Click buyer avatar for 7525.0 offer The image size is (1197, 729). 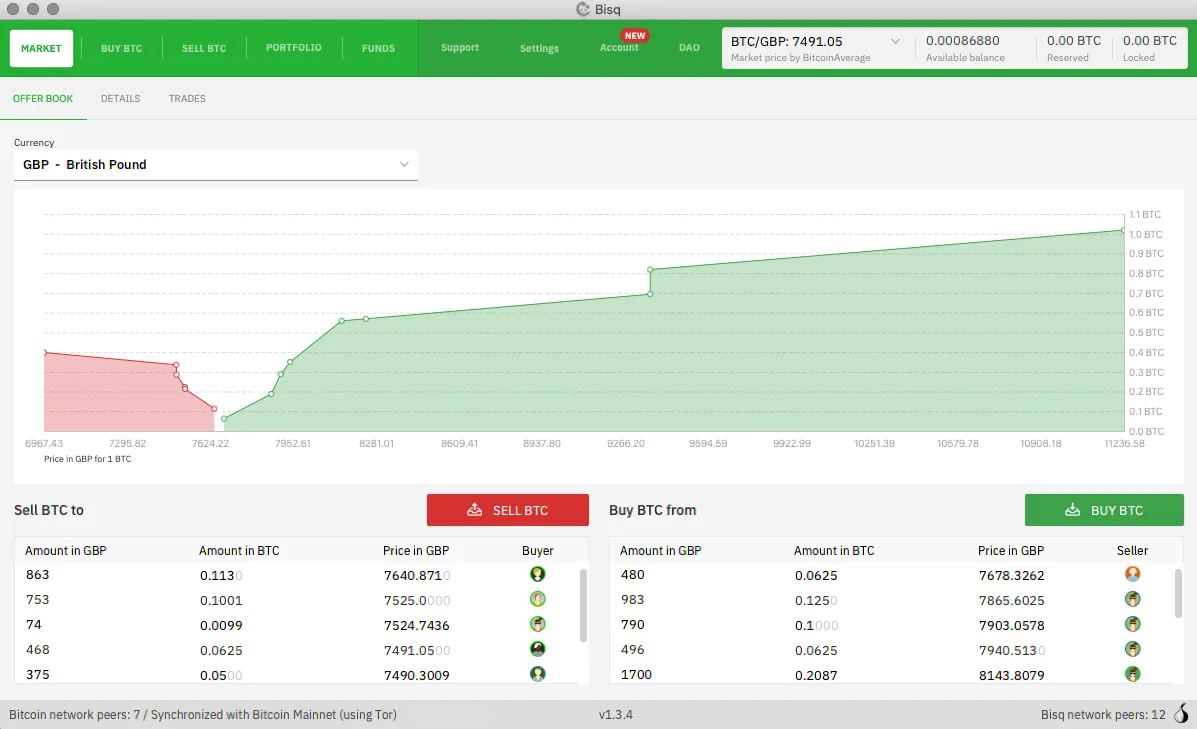538,599
